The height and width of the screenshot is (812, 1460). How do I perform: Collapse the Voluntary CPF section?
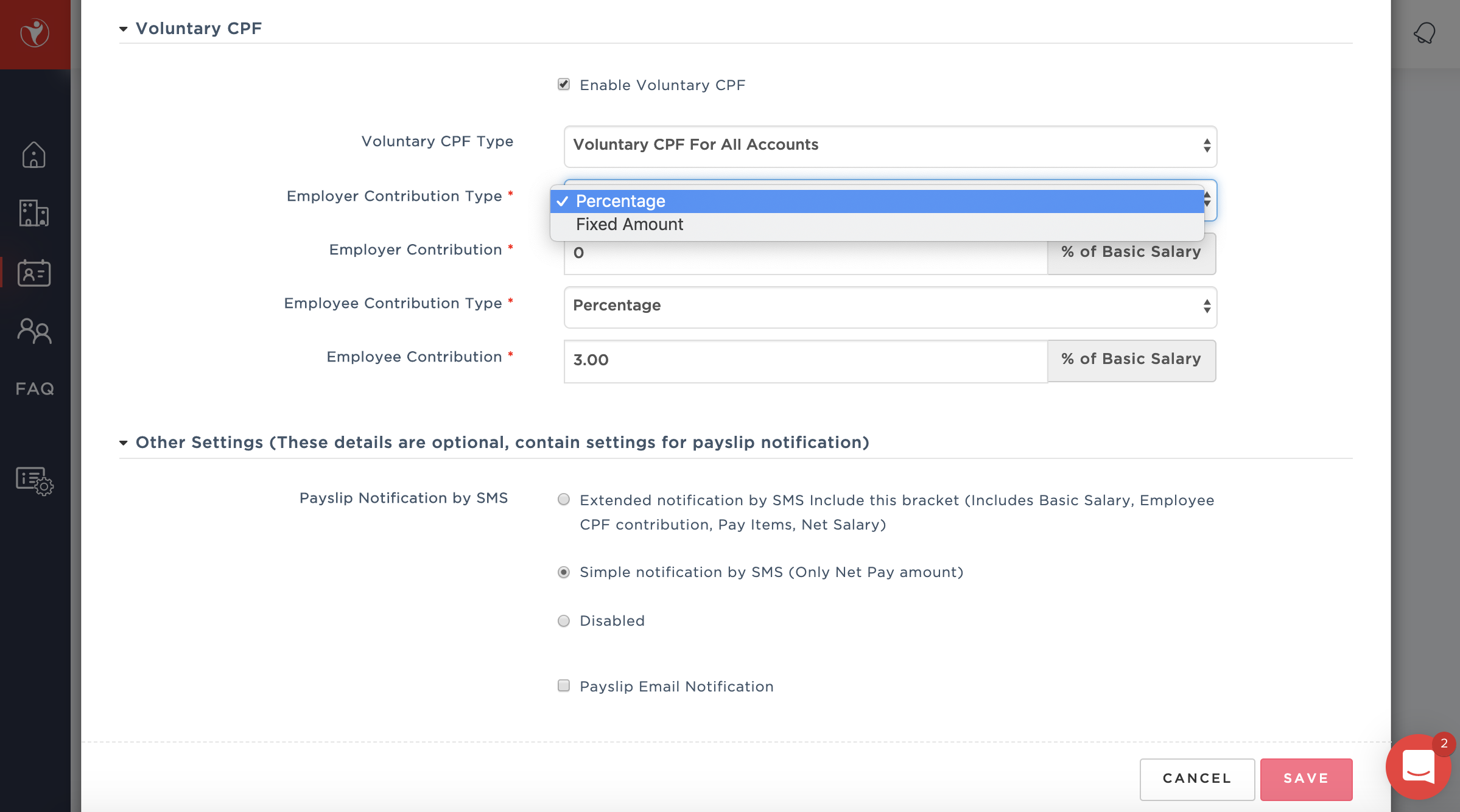pyautogui.click(x=124, y=29)
